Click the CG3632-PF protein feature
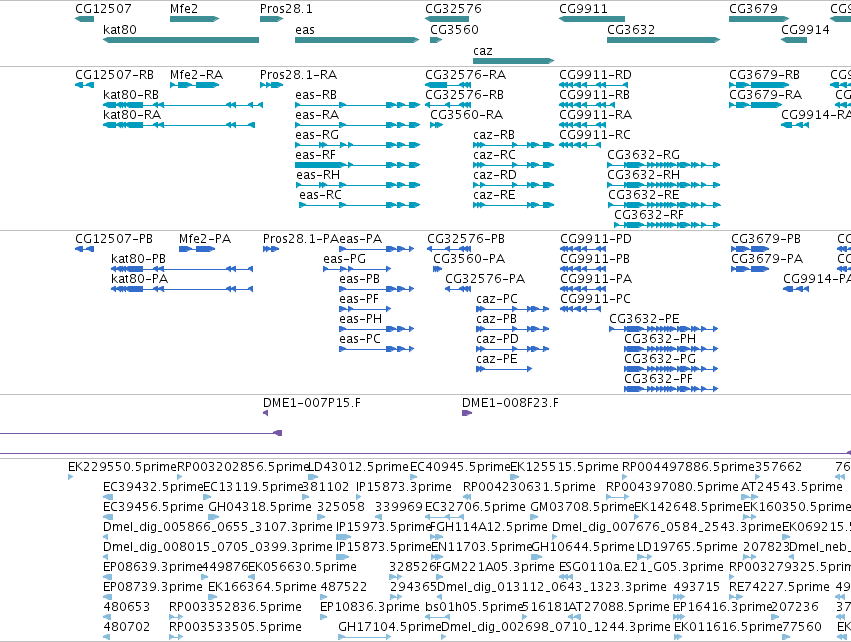 671,389
